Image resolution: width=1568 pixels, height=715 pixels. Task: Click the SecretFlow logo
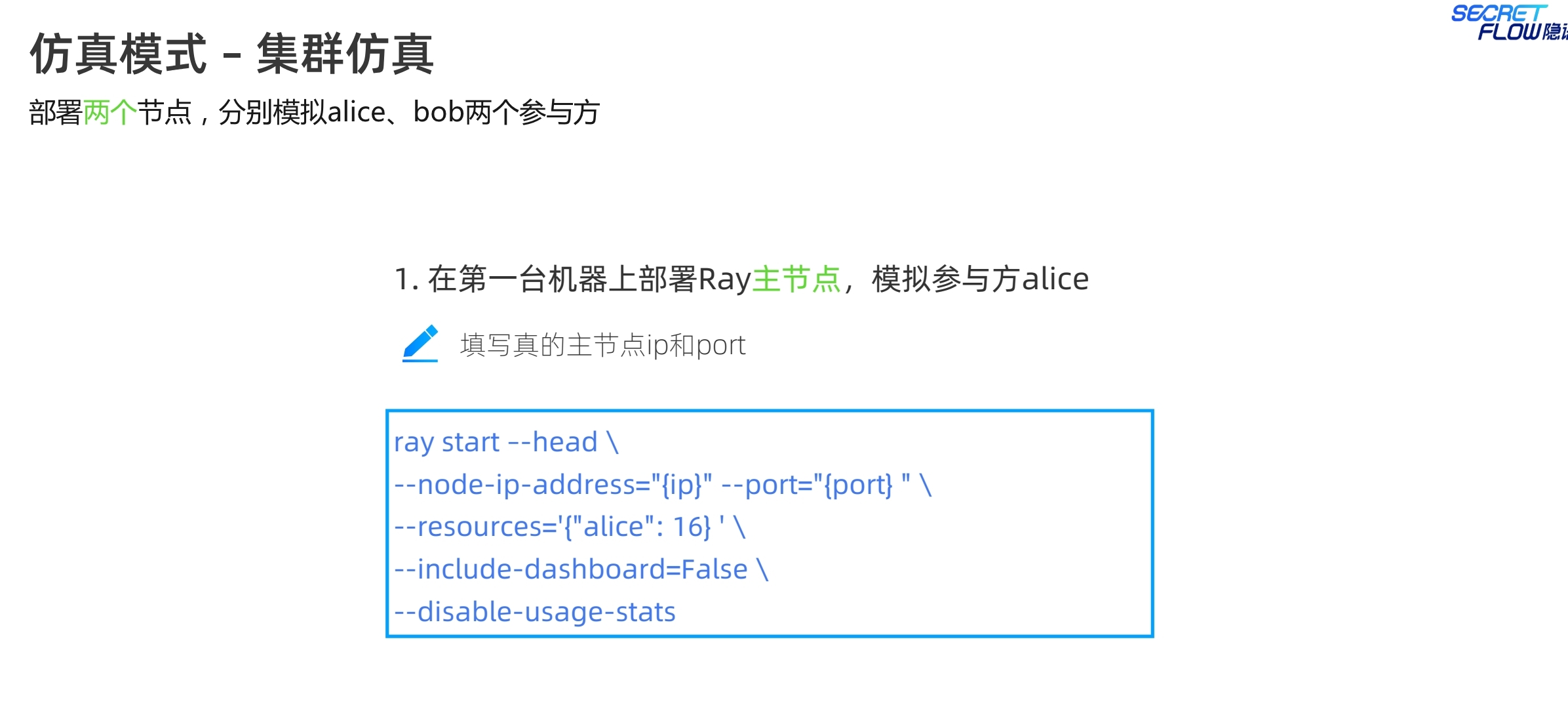pos(1508,23)
